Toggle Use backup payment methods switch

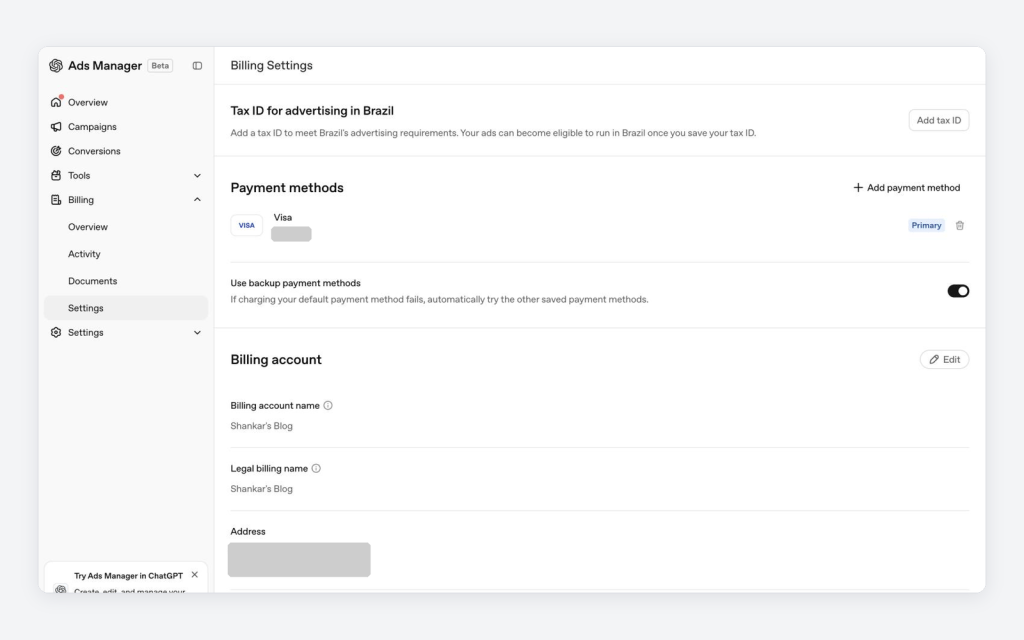[x=958, y=291]
